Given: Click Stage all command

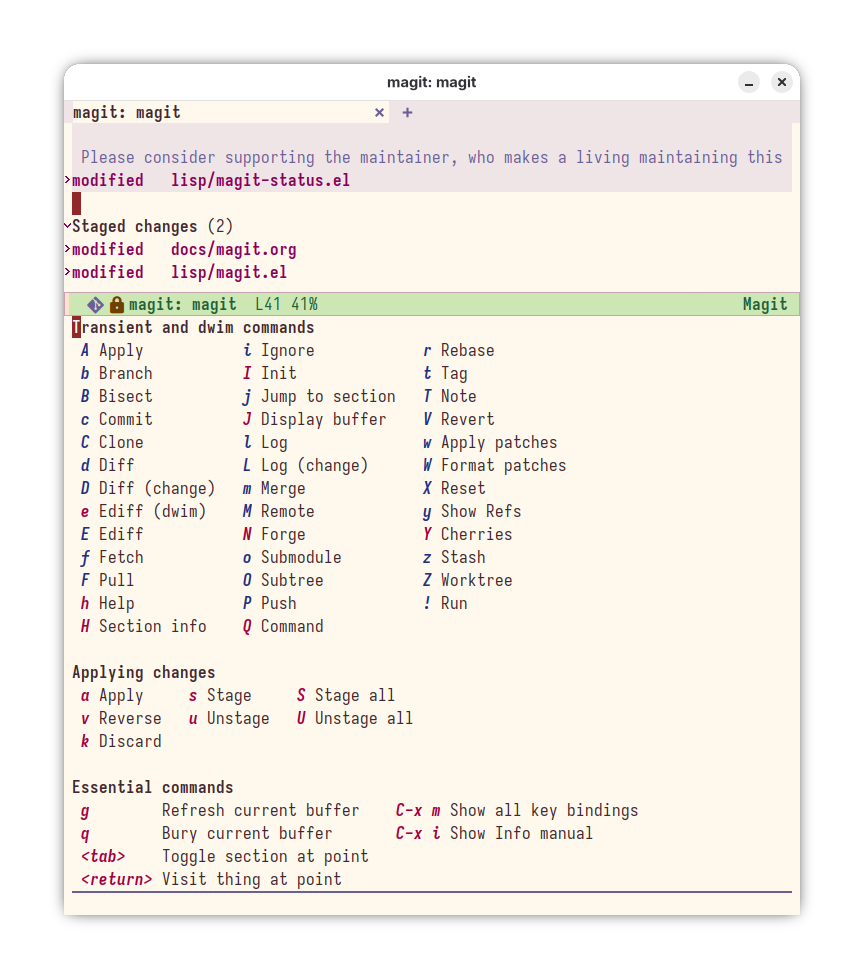Looking at the screenshot, I should (346, 696).
